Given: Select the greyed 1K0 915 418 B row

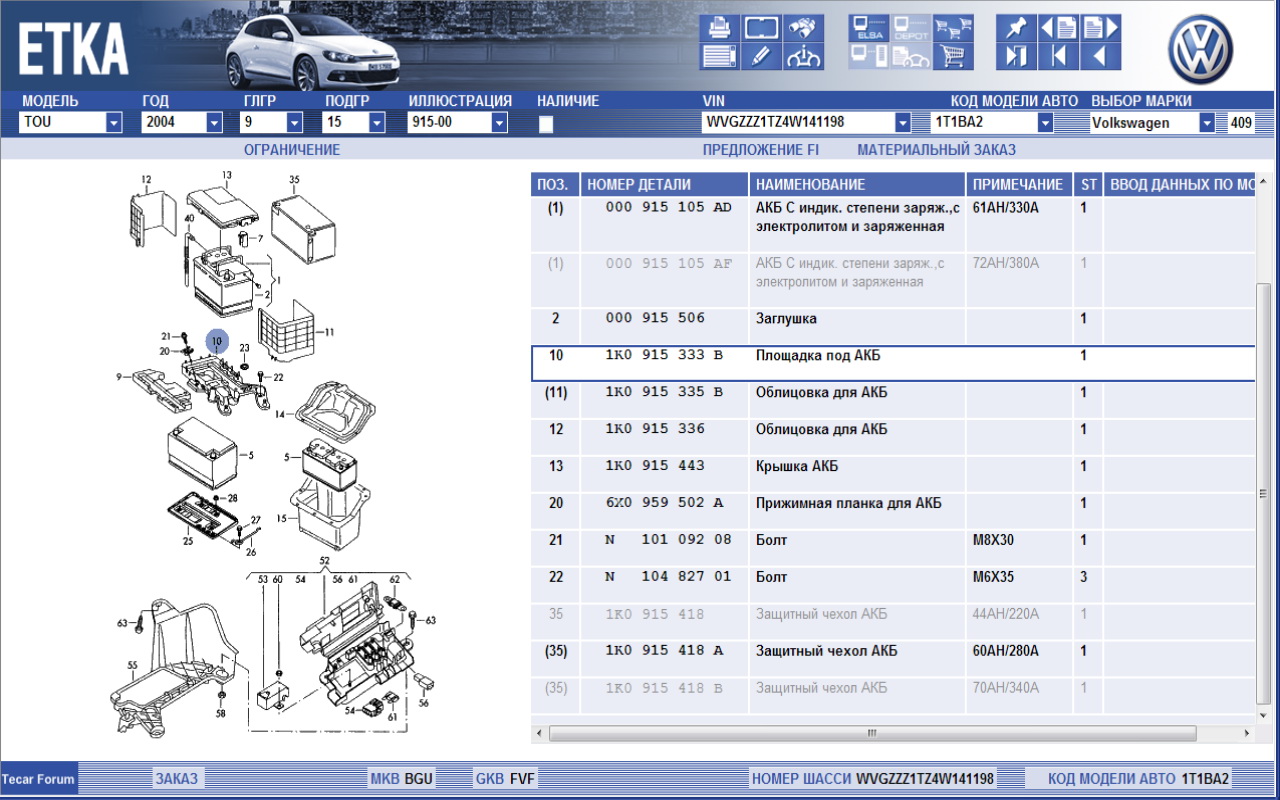Looking at the screenshot, I should pos(893,697).
